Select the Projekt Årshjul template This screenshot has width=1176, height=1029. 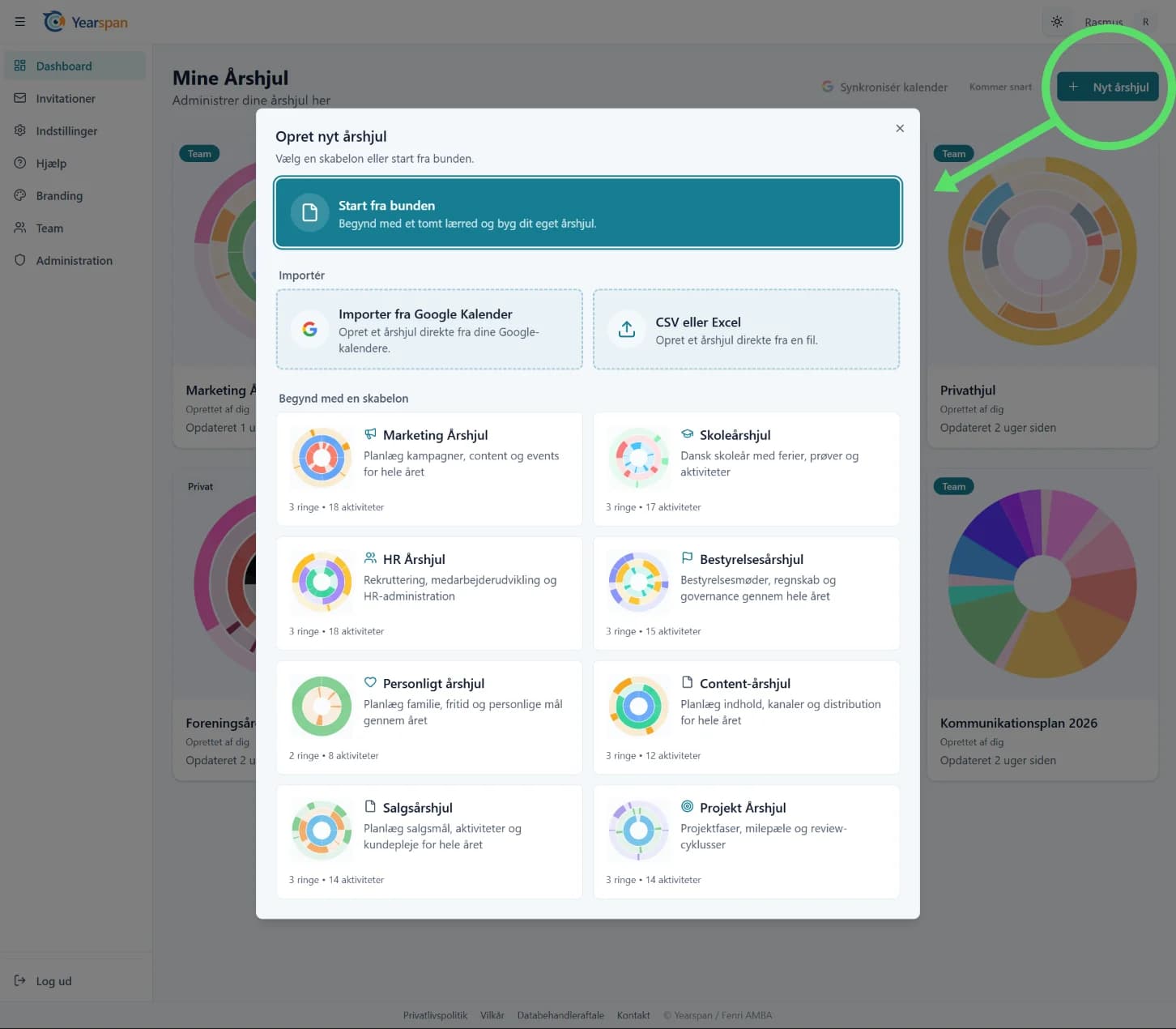746,842
